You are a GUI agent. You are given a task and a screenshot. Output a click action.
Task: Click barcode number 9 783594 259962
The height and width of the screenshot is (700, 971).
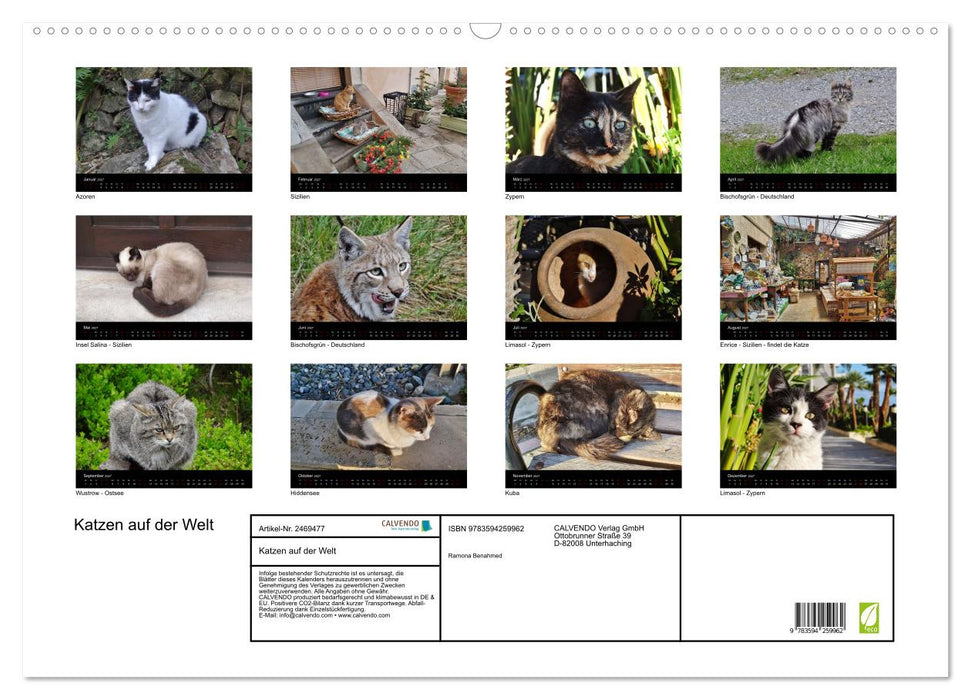817,631
